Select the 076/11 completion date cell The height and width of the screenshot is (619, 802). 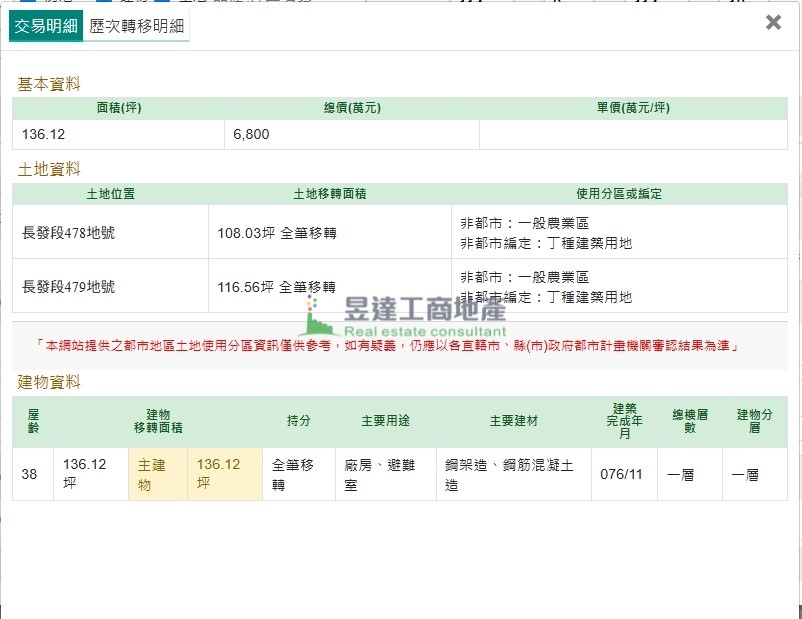tap(622, 474)
